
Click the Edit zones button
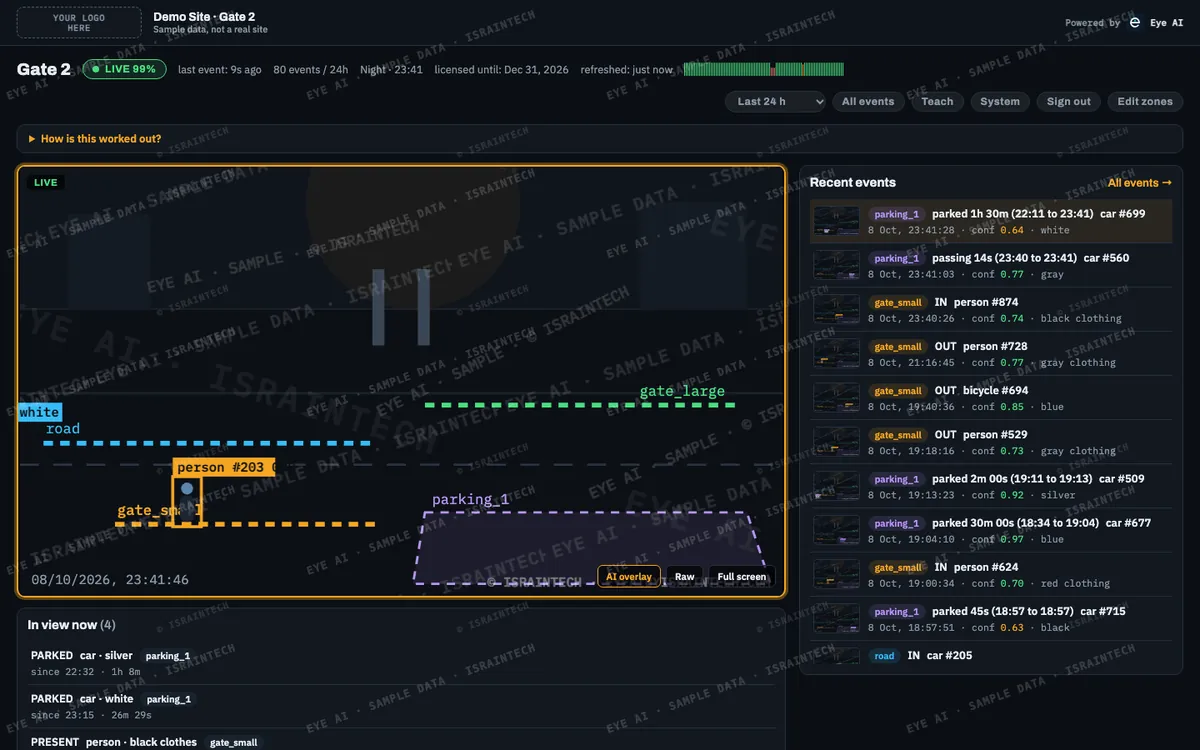tap(1145, 101)
